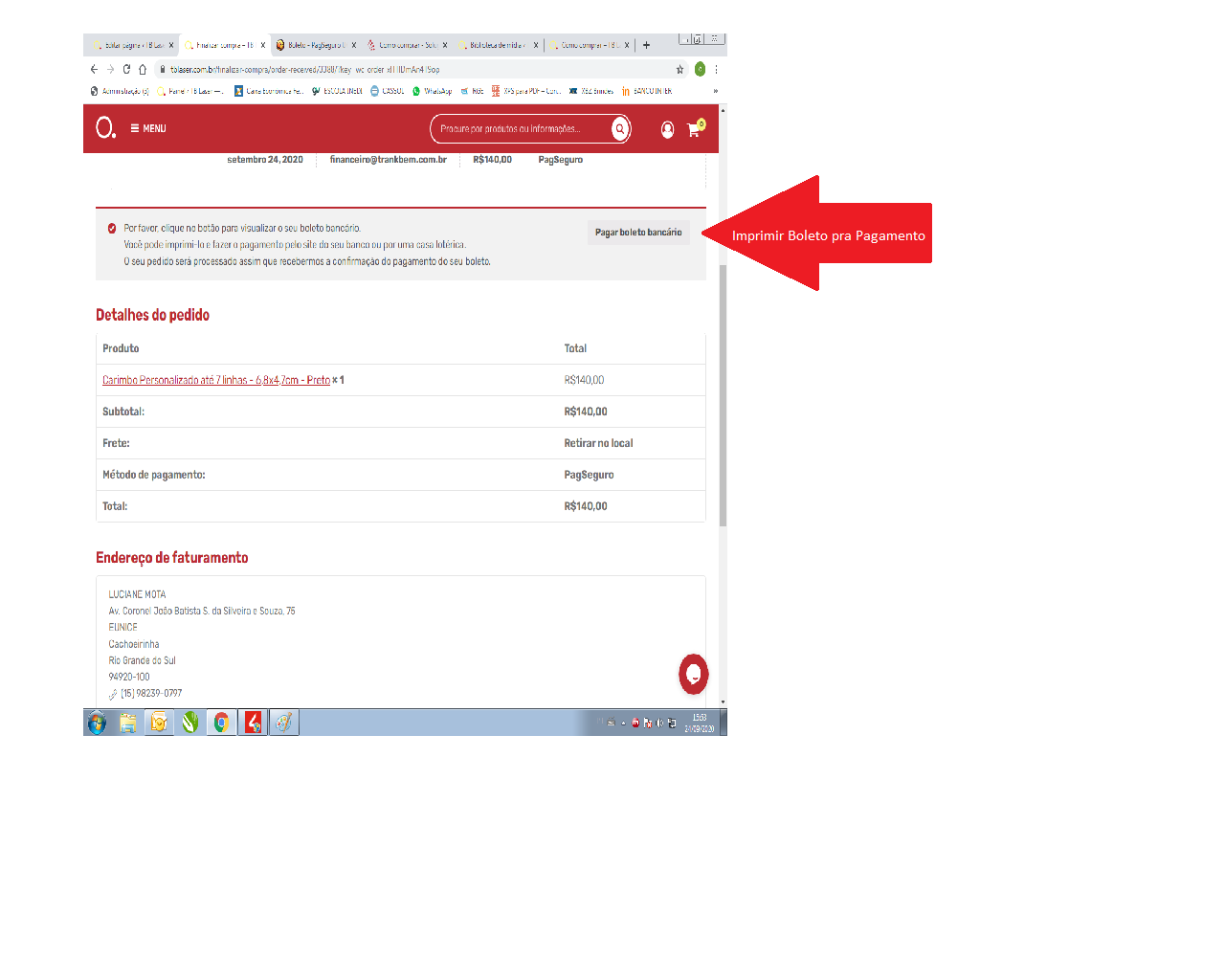The image size is (1225, 980).
Task: Click the magnifier search icon in header
Action: 620,128
